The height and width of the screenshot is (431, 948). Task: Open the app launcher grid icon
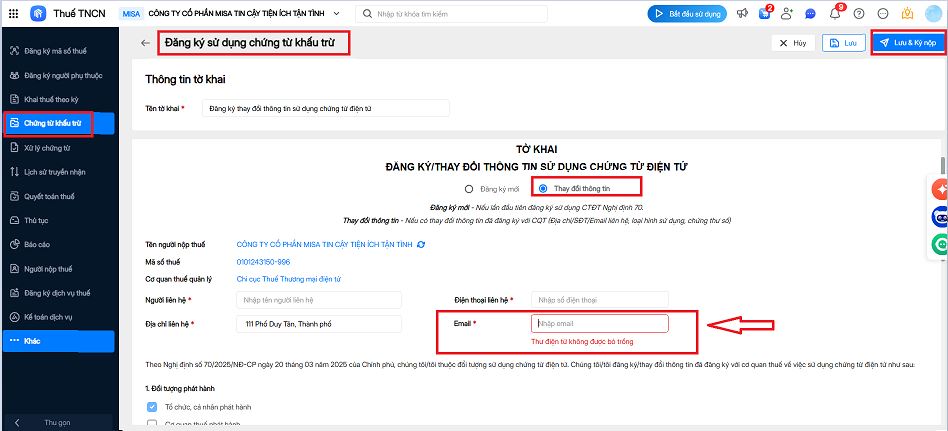click(14, 14)
